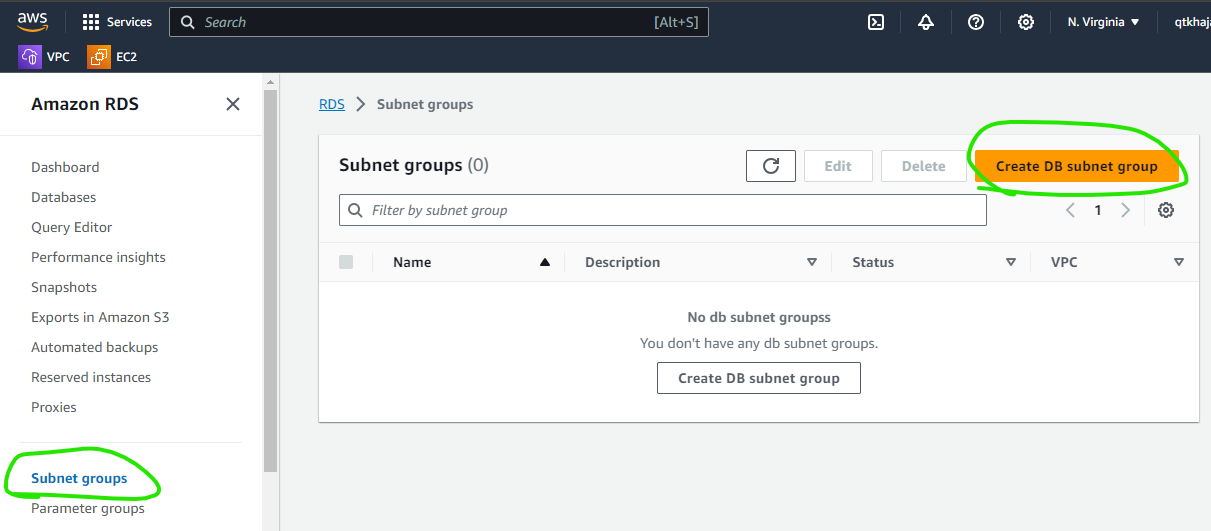
Task: Sort by Name ascending arrow
Action: point(545,262)
